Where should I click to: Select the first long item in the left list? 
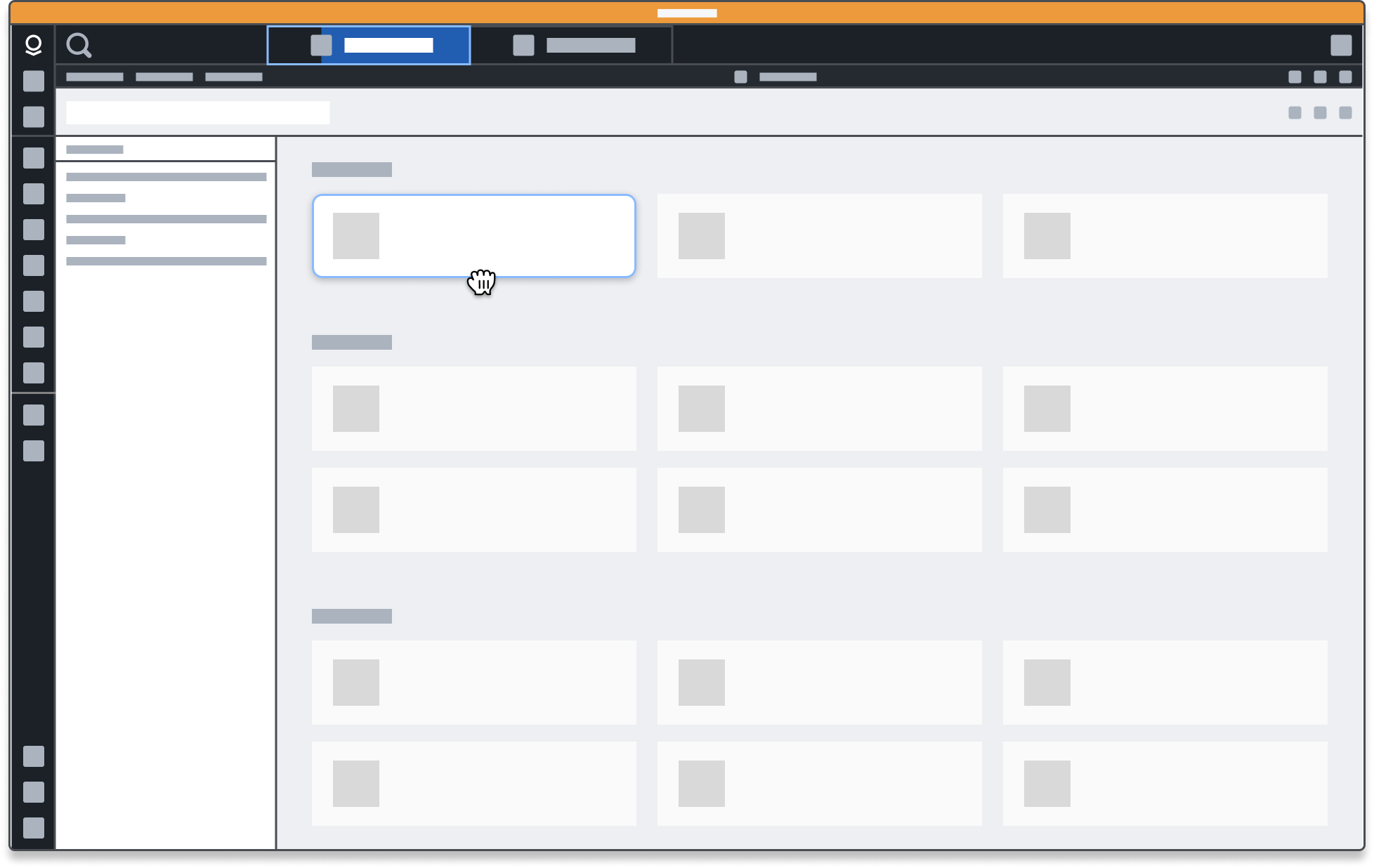point(166,177)
